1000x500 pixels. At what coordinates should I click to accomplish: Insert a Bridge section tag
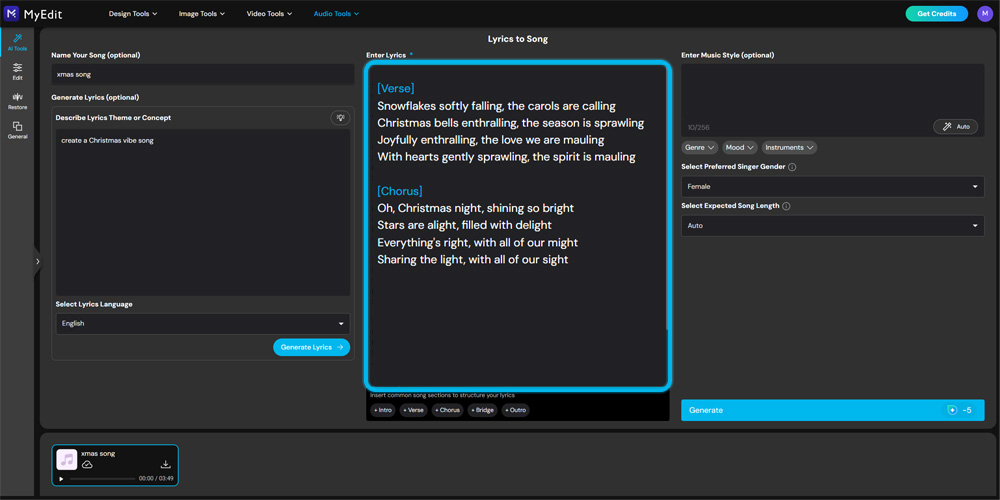(483, 410)
